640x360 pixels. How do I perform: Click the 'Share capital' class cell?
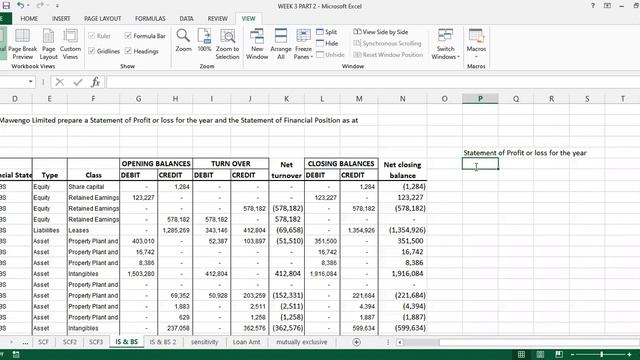coord(93,187)
